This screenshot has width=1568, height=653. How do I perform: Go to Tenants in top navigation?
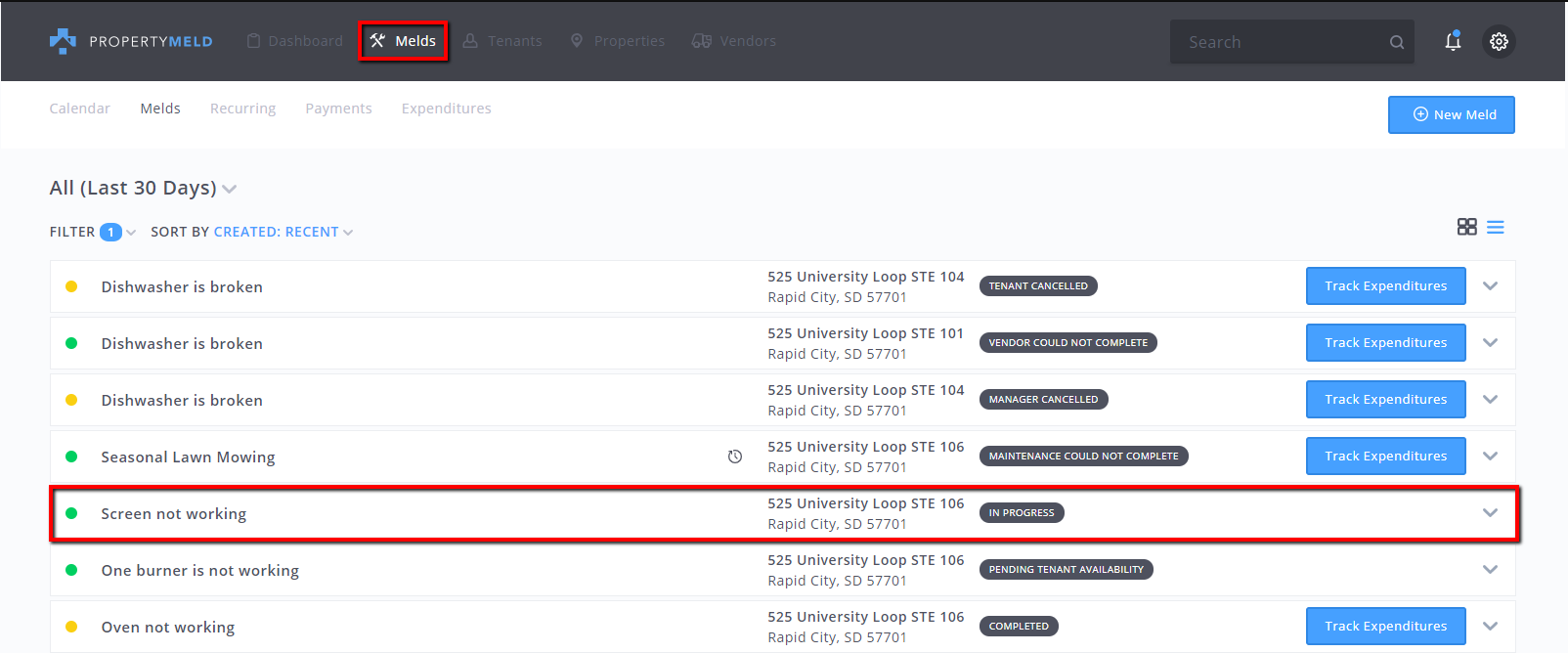pos(502,41)
